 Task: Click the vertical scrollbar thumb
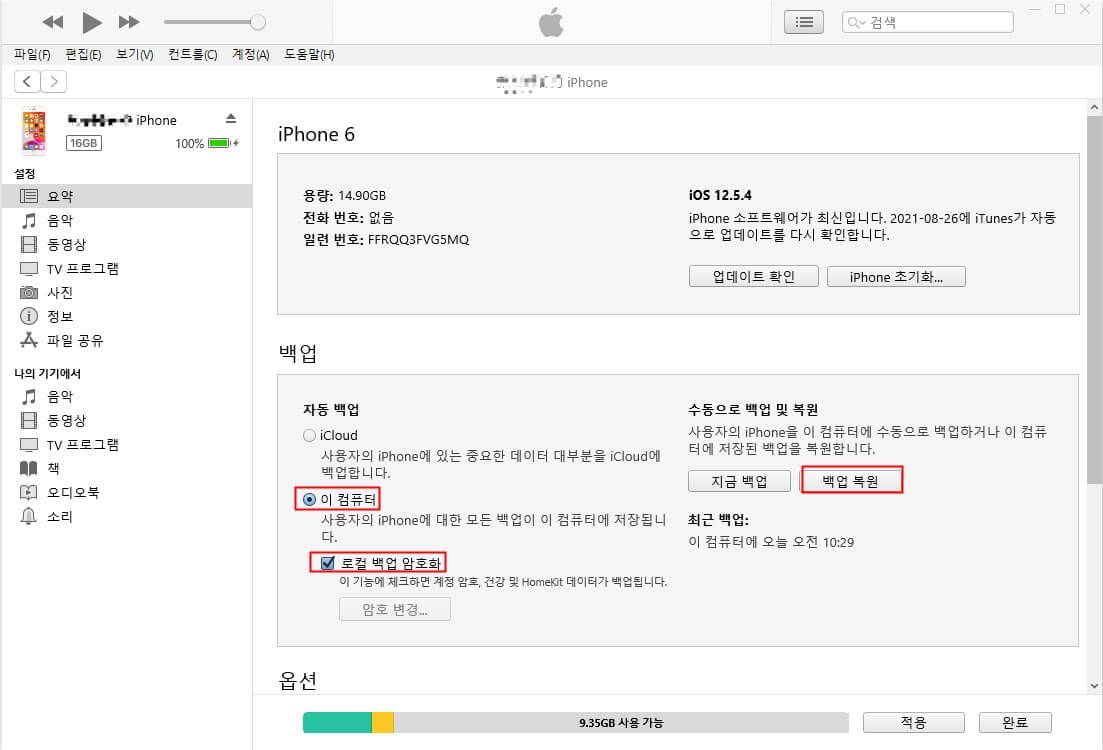[x=1094, y=300]
